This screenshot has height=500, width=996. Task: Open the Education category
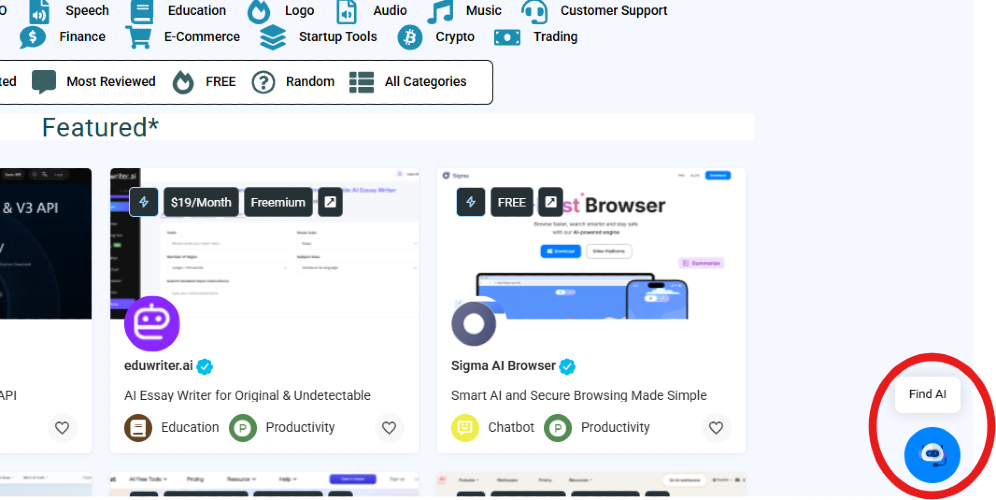pyautogui.click(x=178, y=11)
